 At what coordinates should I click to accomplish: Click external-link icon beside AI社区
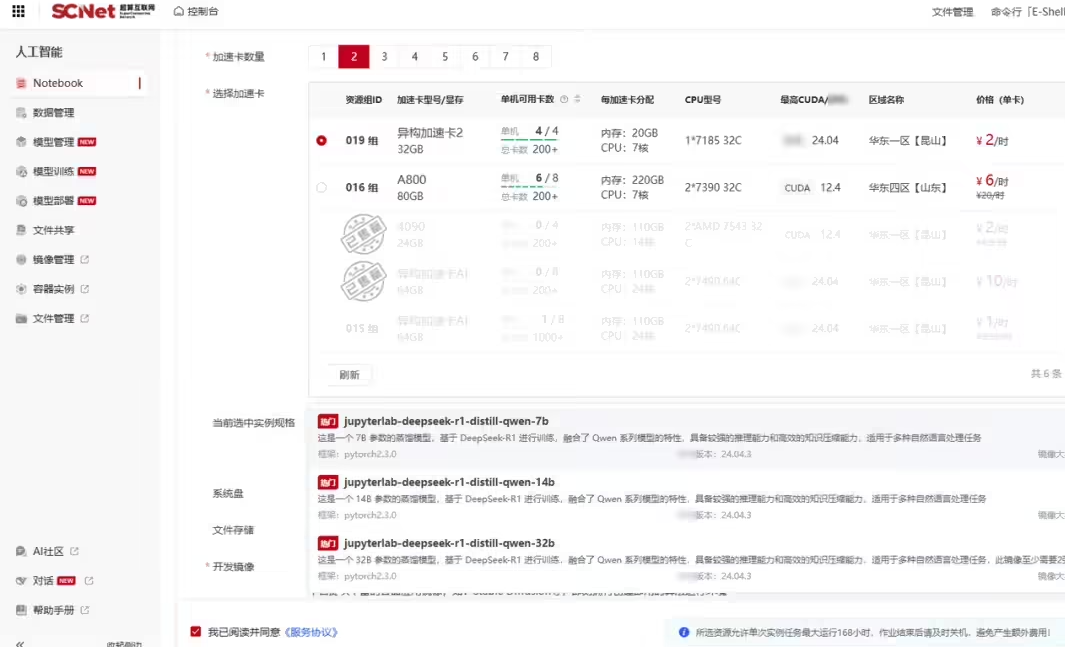pyautogui.click(x=75, y=551)
